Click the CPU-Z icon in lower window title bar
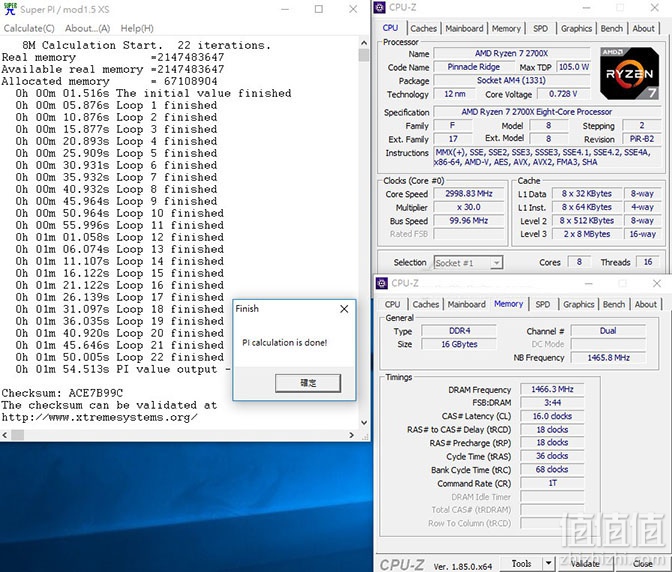 [x=381, y=283]
